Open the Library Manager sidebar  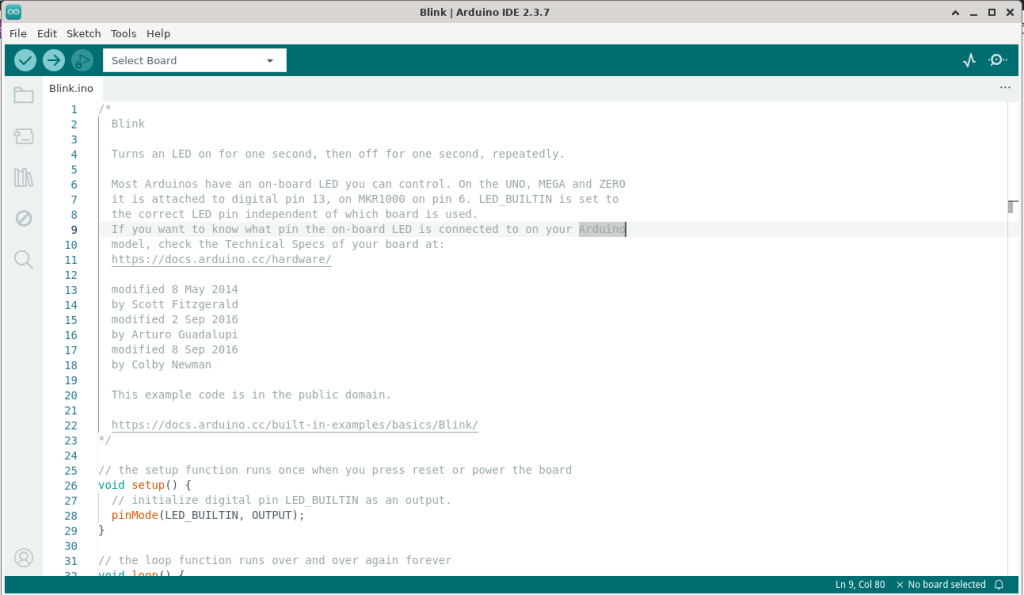point(24,178)
